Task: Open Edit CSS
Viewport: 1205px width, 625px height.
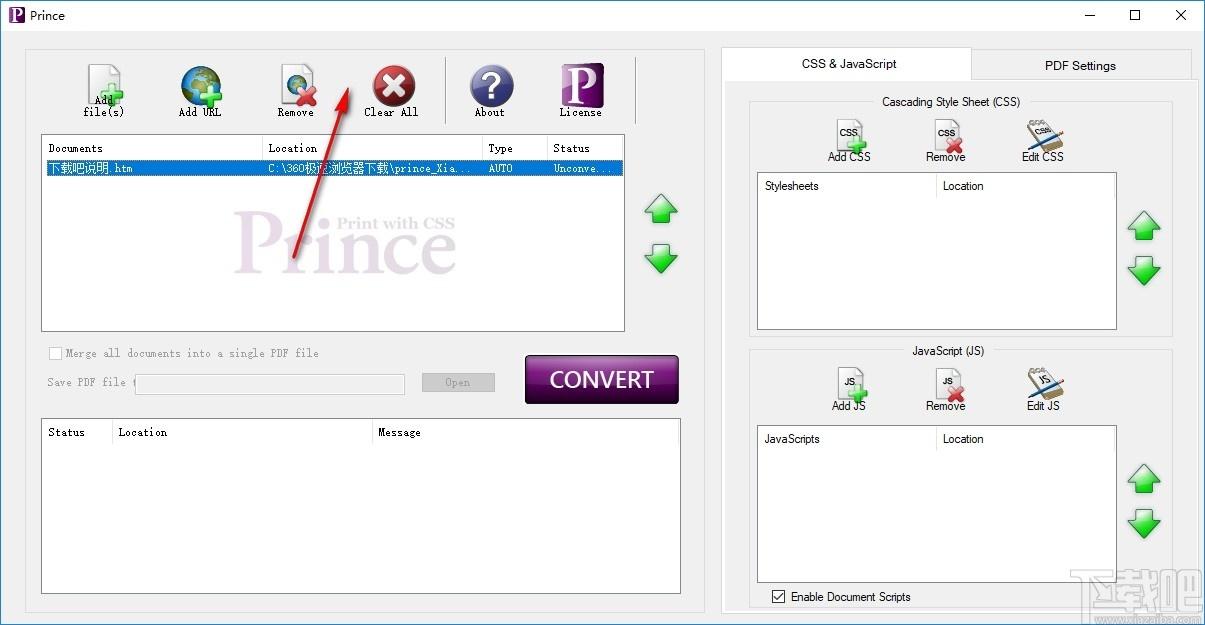Action: (1043, 141)
